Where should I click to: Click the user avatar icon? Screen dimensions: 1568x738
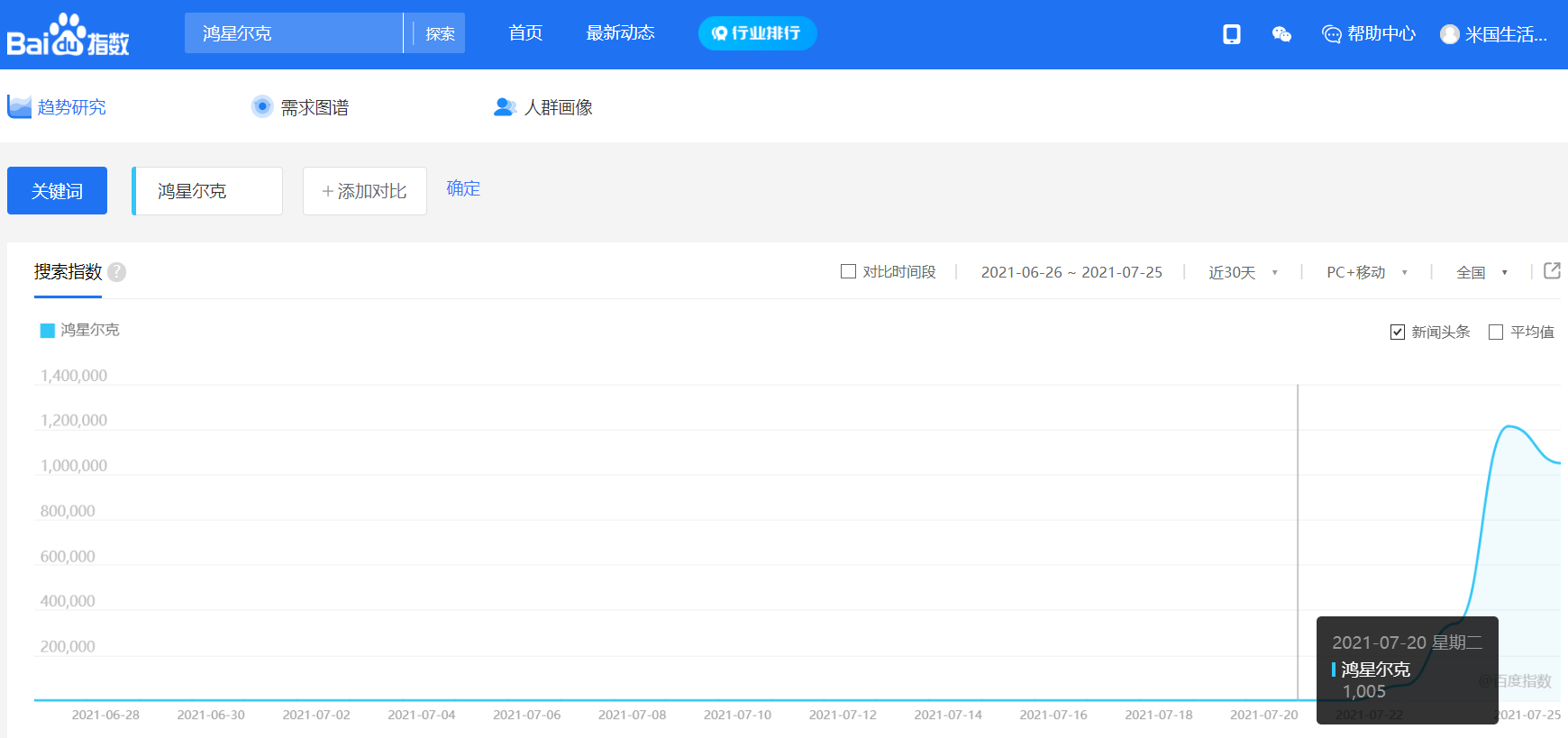[x=1449, y=34]
